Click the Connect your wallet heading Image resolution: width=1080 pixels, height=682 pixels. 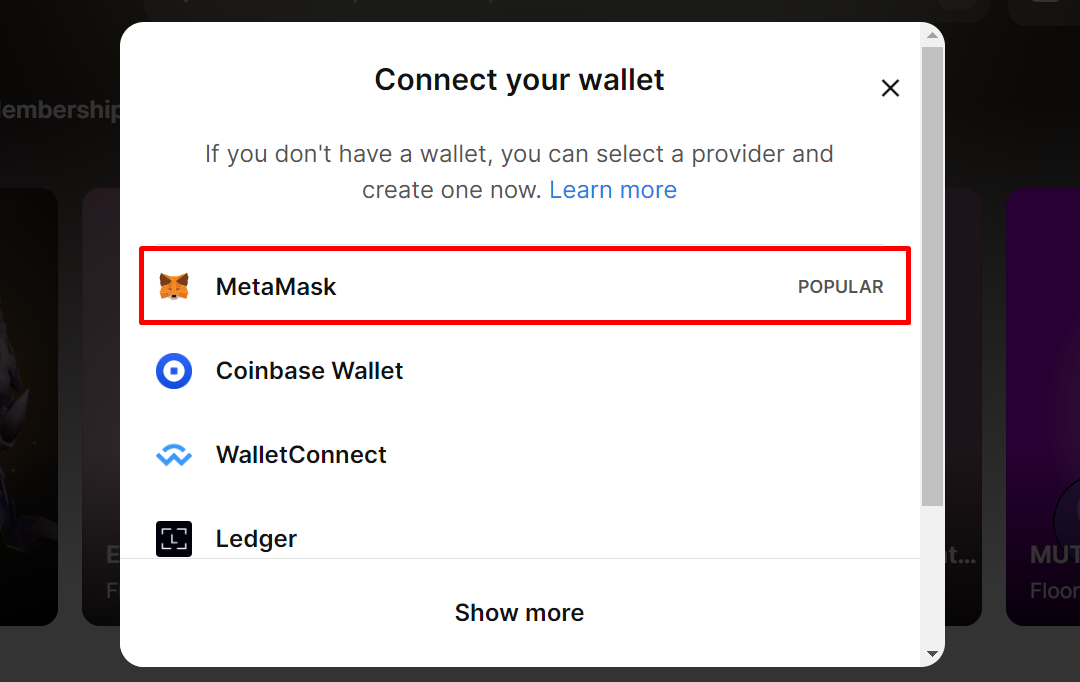pyautogui.click(x=519, y=80)
